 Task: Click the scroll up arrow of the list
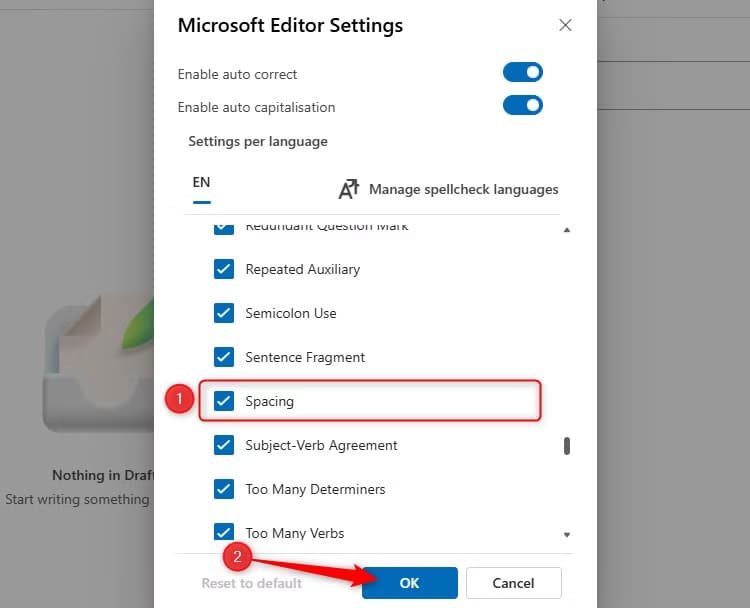click(567, 230)
